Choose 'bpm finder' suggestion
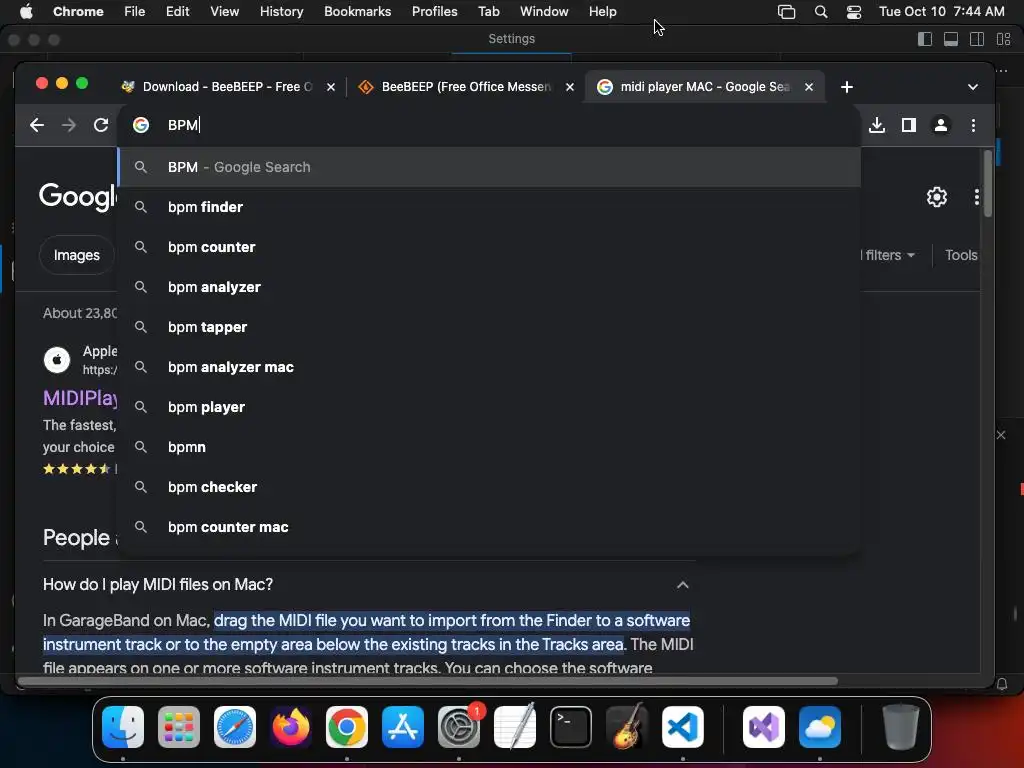 489,207
